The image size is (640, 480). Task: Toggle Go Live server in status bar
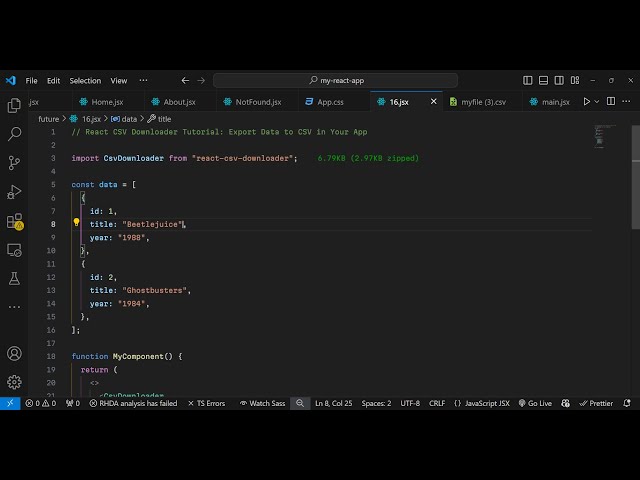tap(535, 403)
